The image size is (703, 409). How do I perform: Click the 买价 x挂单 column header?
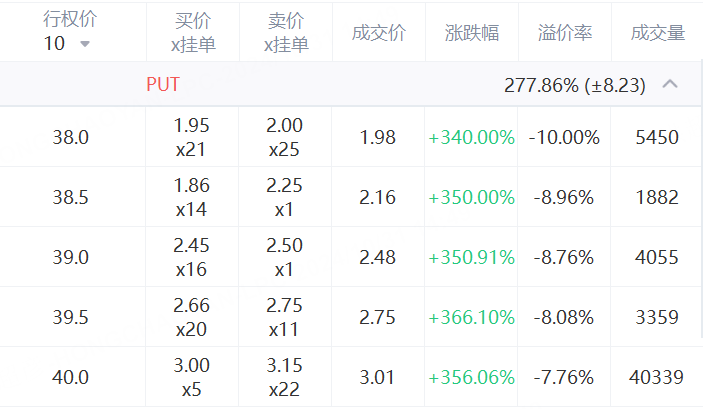coord(193,33)
